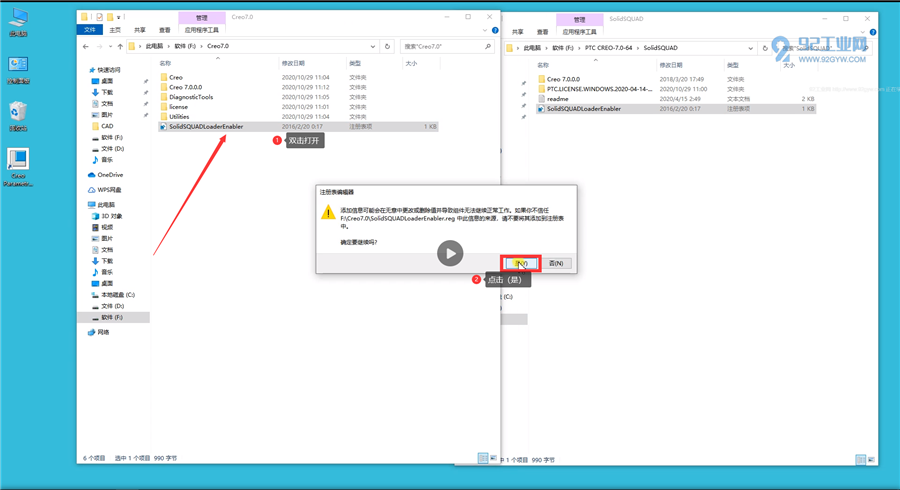
Task: Open the 共享 tab in Creo7.0 window
Action: pyautogui.click(x=139, y=30)
